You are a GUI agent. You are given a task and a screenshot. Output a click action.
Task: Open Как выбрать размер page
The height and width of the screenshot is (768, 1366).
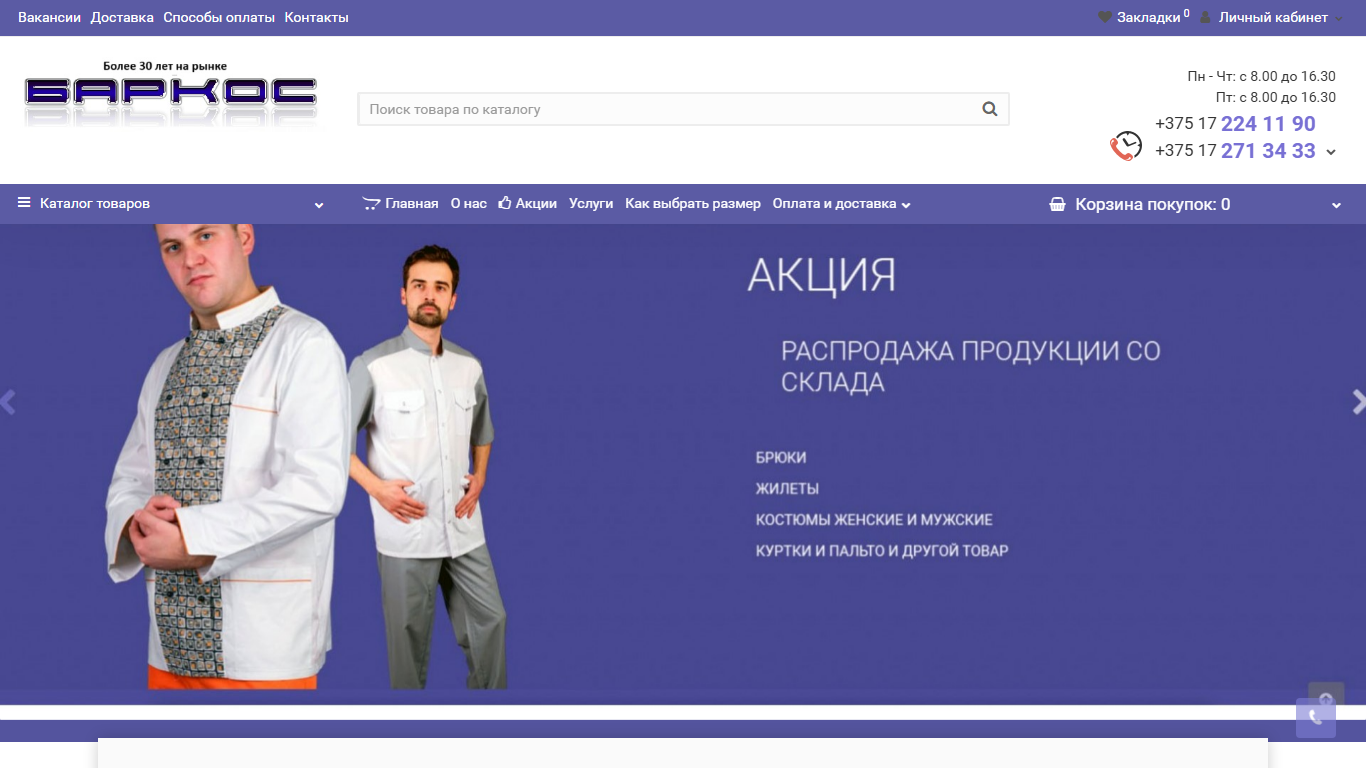(693, 203)
